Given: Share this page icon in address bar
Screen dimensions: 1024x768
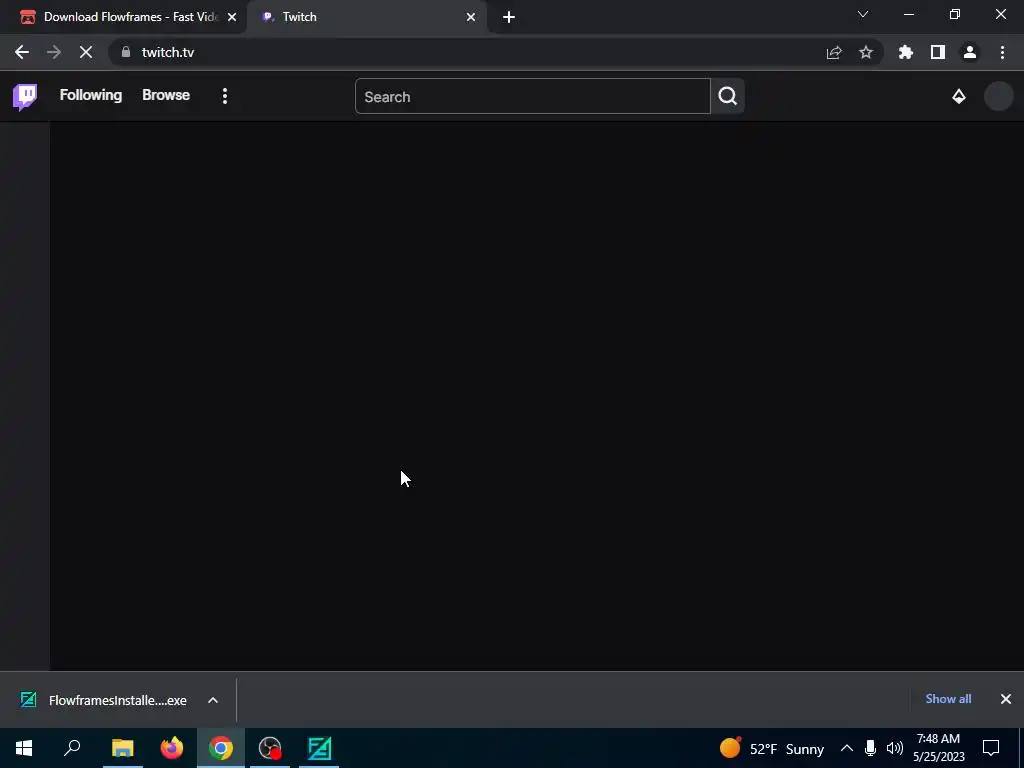Looking at the screenshot, I should click(x=834, y=52).
